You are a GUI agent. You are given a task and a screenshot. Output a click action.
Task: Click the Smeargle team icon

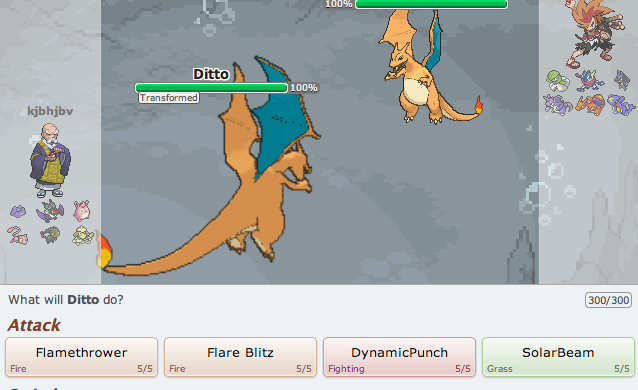pos(83,235)
